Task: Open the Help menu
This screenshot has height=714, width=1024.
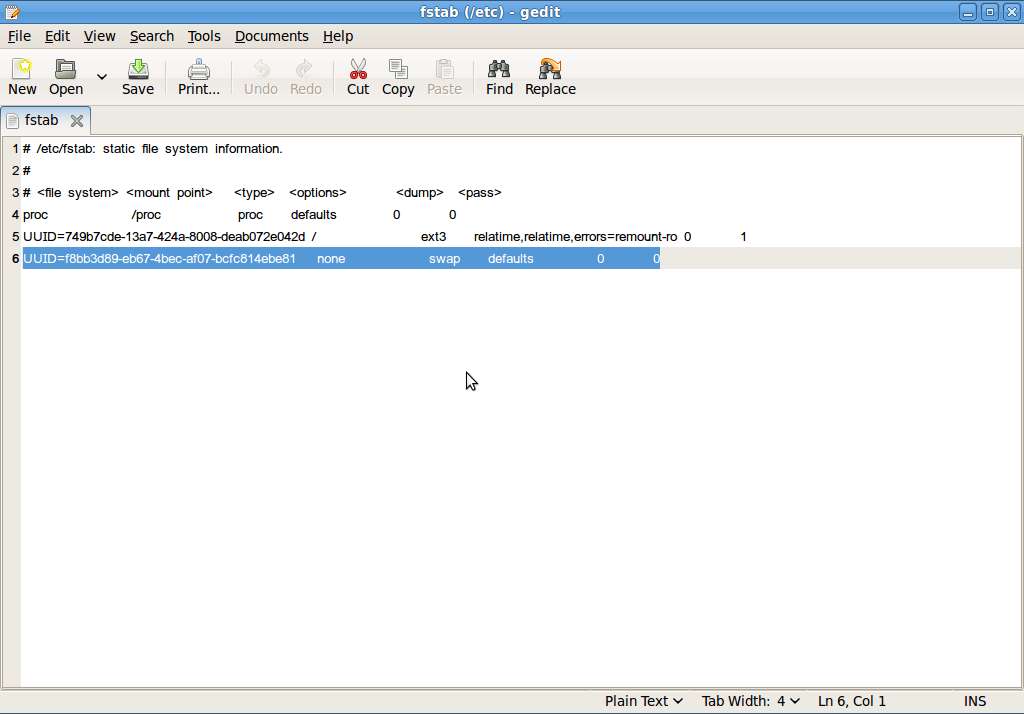Action: pos(338,36)
